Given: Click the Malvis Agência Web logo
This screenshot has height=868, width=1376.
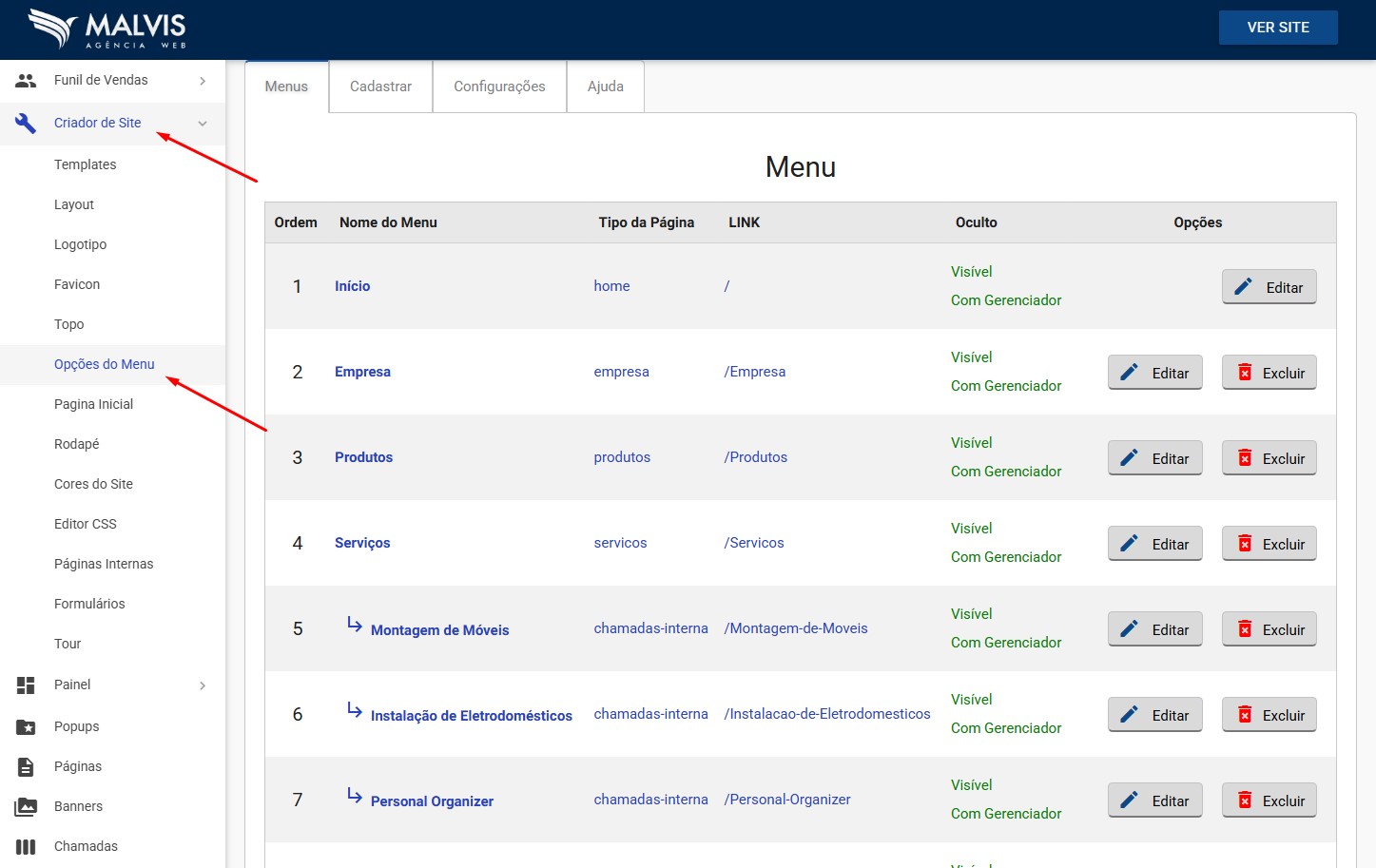Looking at the screenshot, I should pyautogui.click(x=107, y=29).
